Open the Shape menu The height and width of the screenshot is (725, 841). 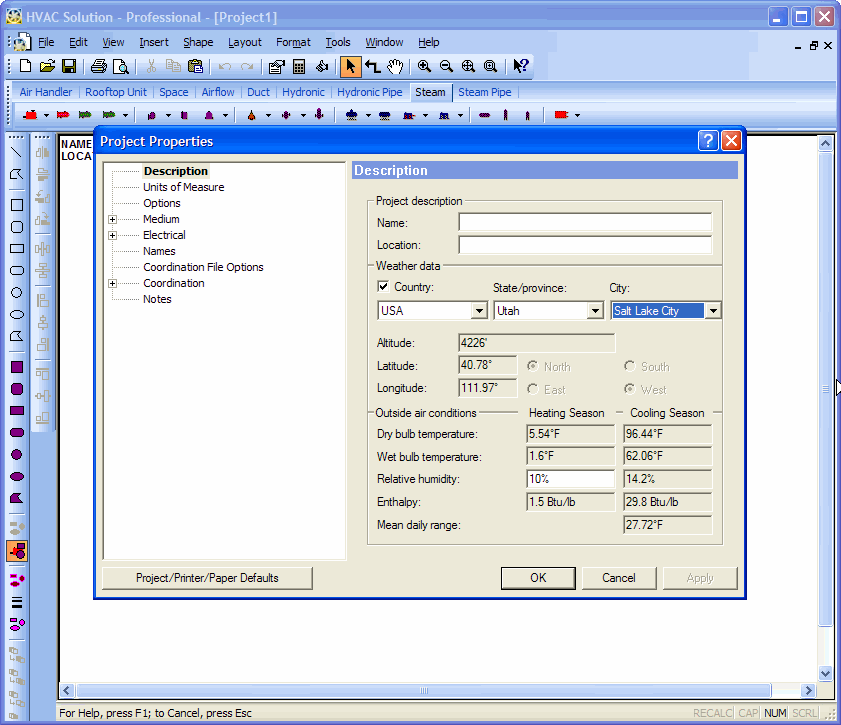tap(198, 42)
